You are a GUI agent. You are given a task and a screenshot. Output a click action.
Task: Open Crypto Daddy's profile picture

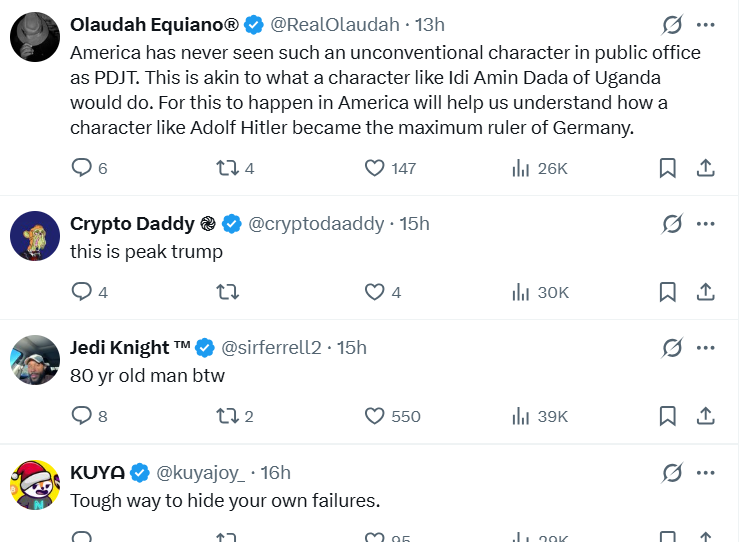click(x=35, y=236)
